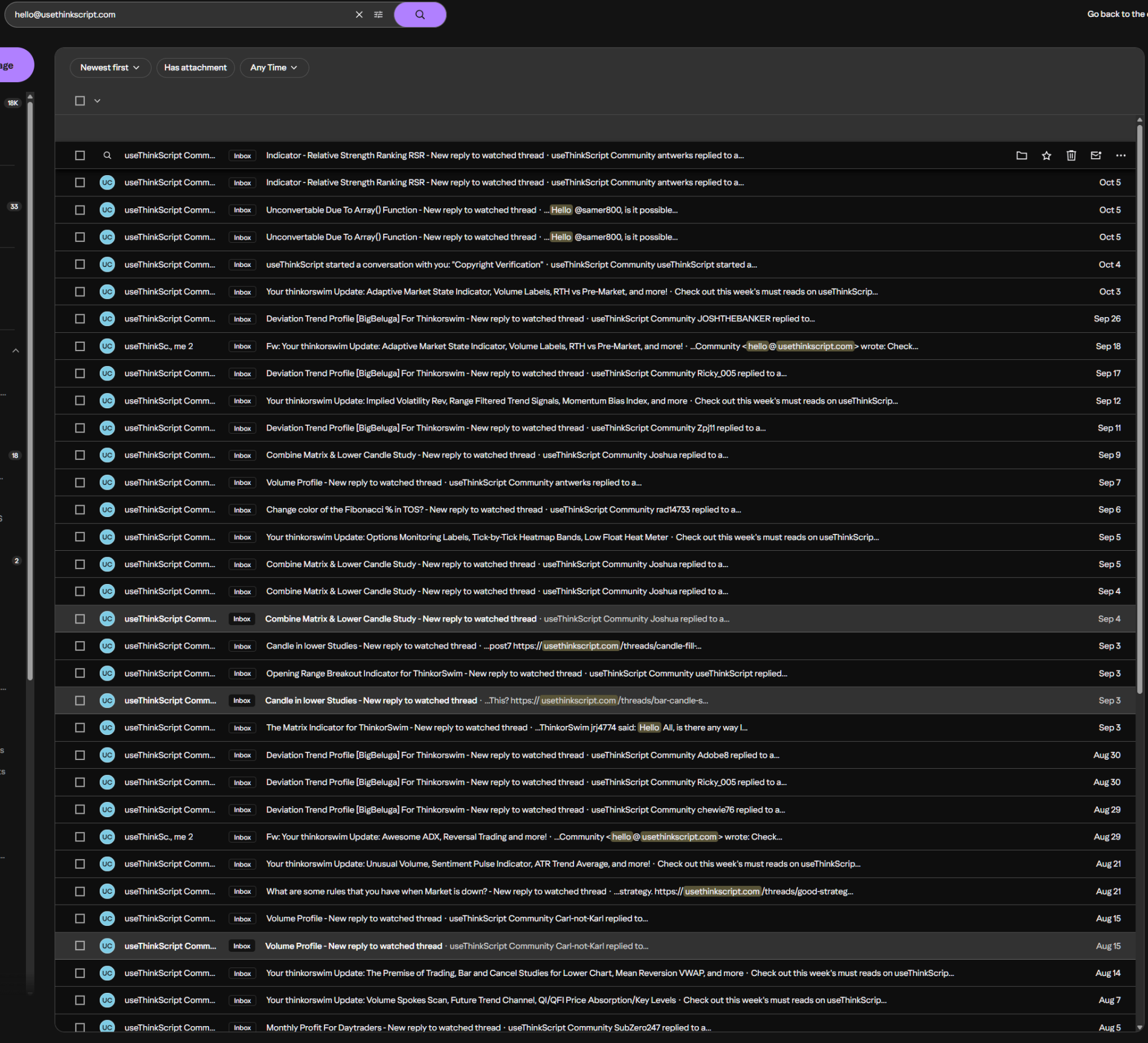Star the hovered Relative Strength Ranking email
Image resolution: width=1148 pixels, height=1043 pixels.
click(1046, 156)
